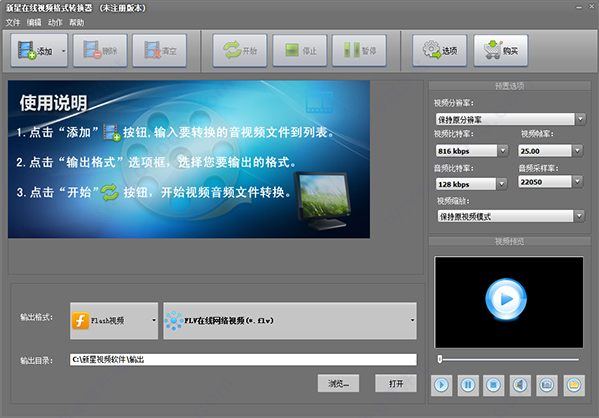
Task: Click the video preview seek slider handle
Action: (440, 359)
